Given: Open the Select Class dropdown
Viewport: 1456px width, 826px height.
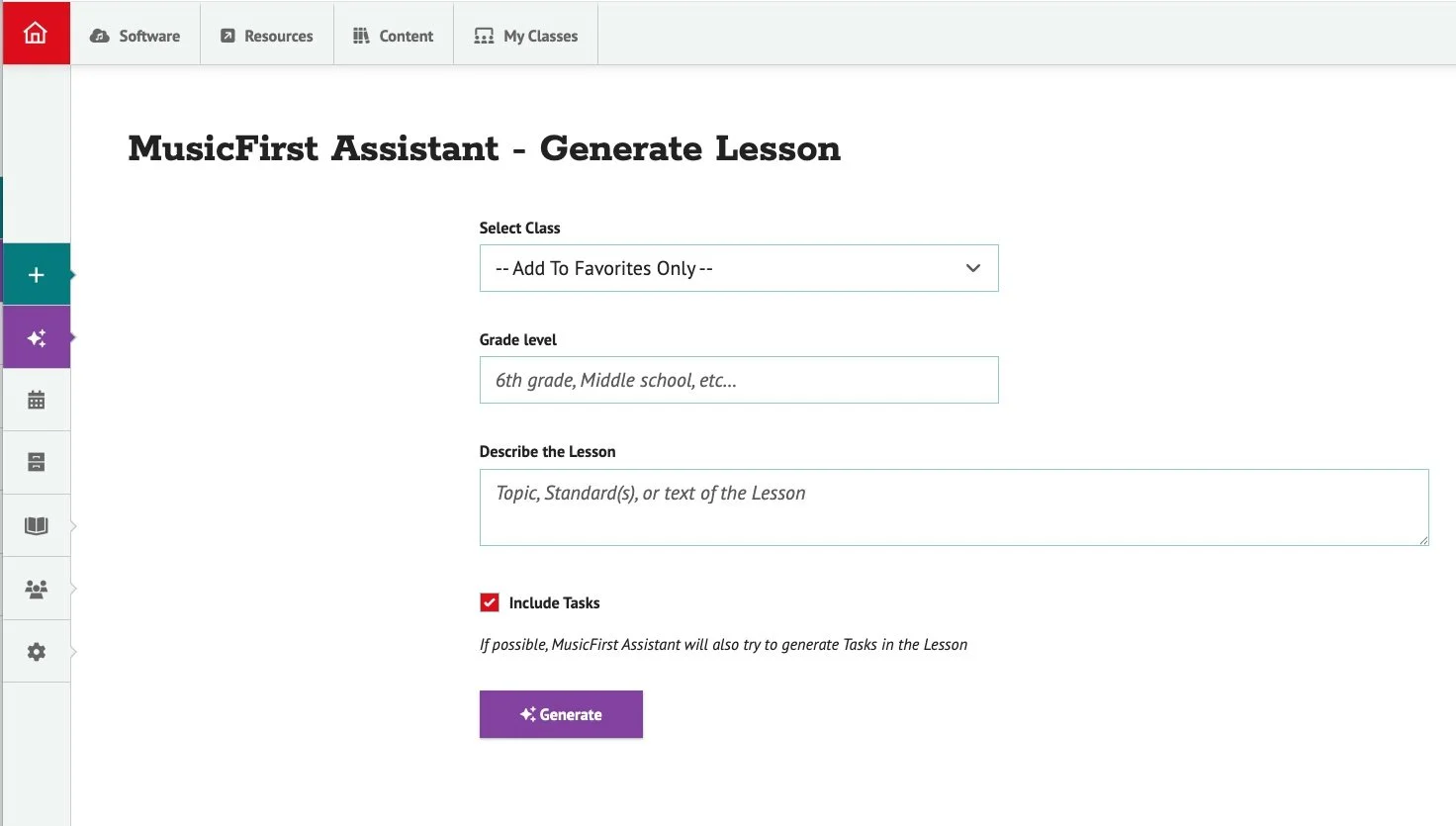Looking at the screenshot, I should point(738,268).
